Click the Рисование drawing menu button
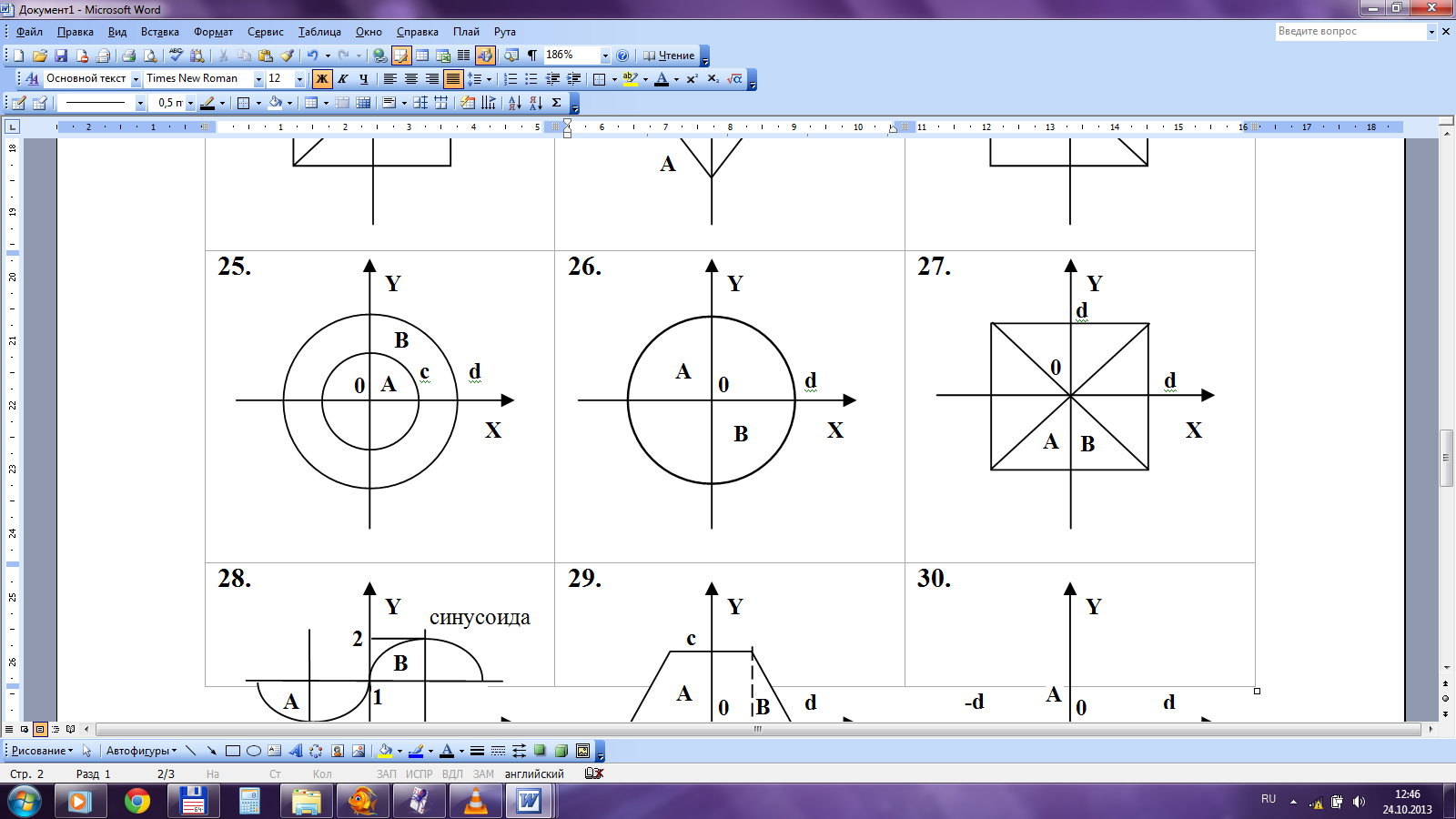Image resolution: width=1456 pixels, height=819 pixels. (x=42, y=751)
